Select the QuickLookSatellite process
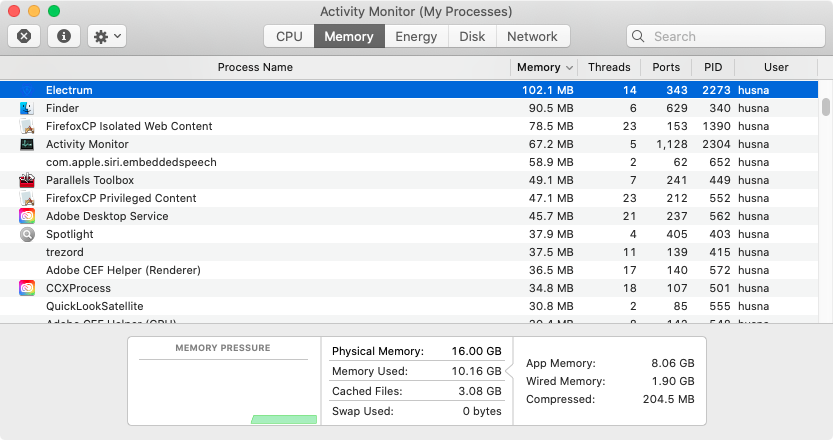 (95, 306)
